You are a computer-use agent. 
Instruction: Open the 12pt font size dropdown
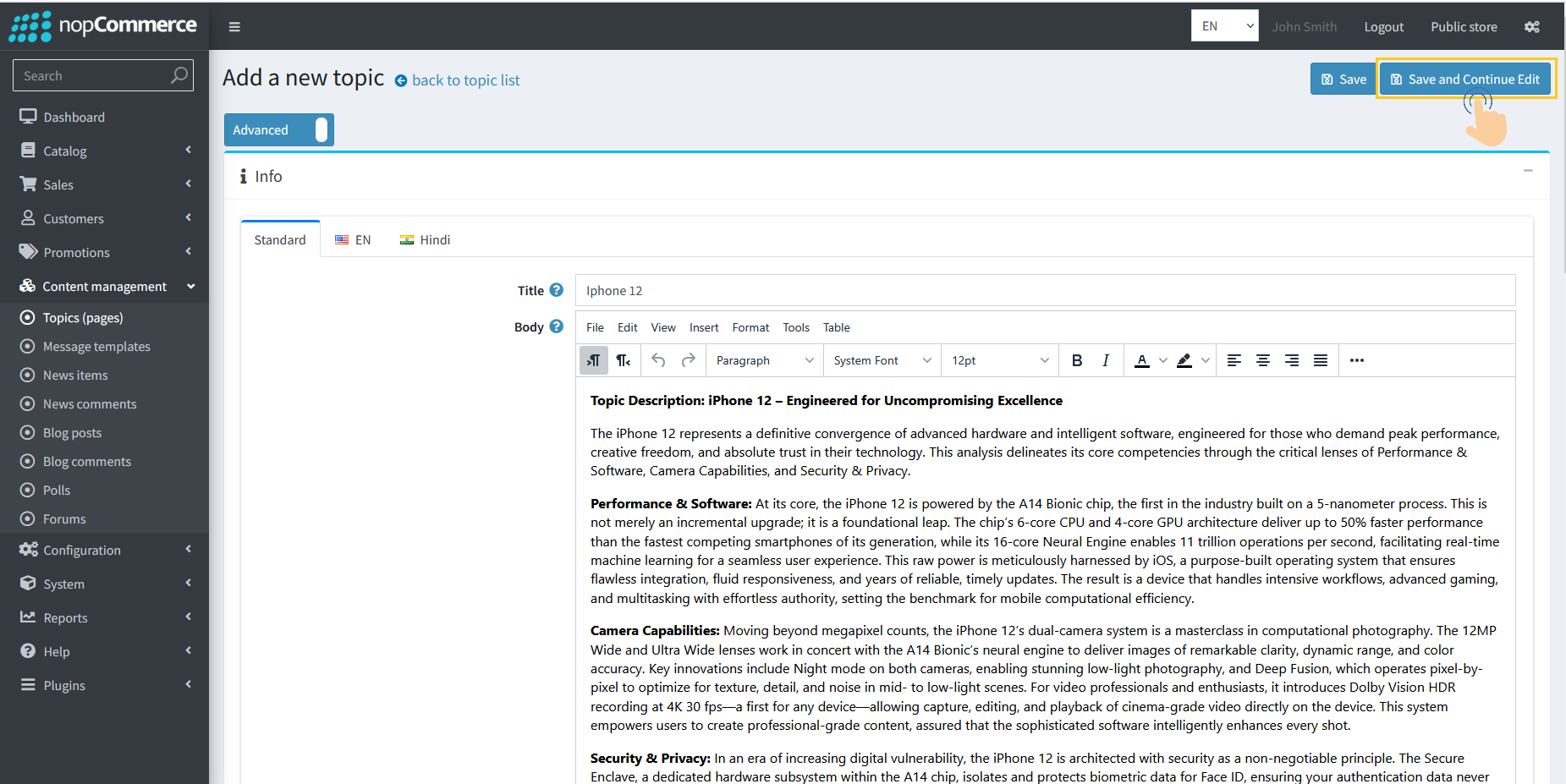[x=998, y=359]
